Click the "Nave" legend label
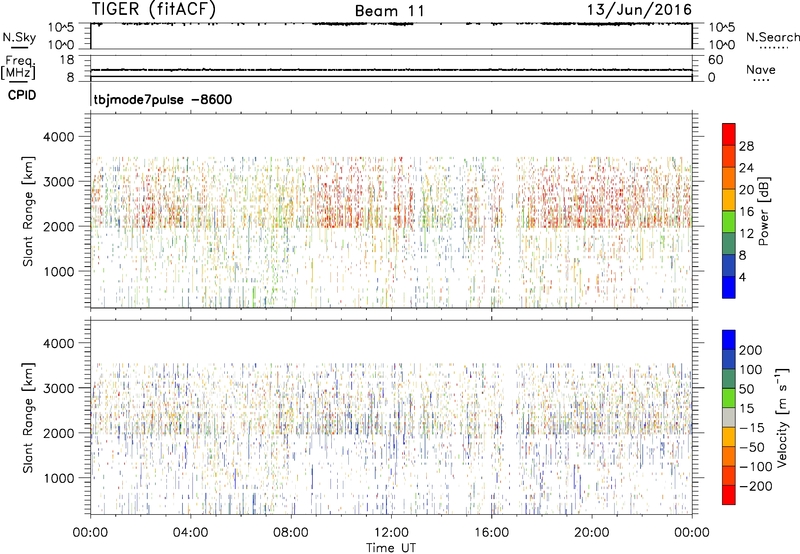 pyautogui.click(x=761, y=69)
